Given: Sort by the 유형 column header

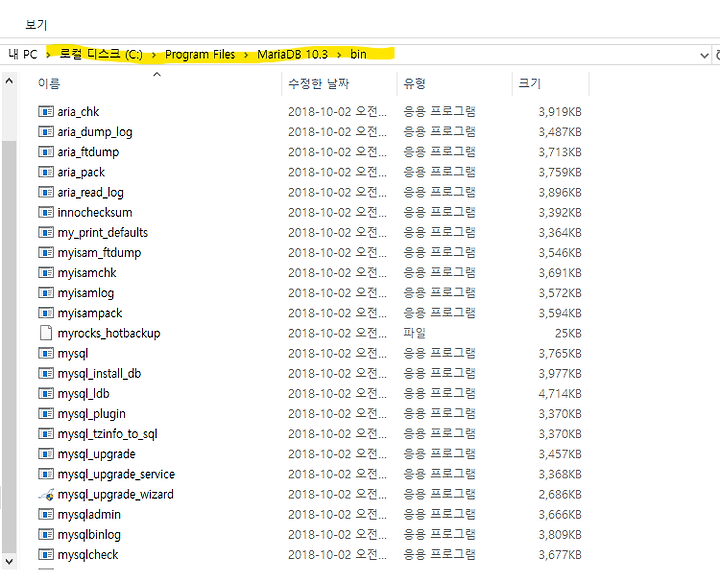Looking at the screenshot, I should point(414,83).
